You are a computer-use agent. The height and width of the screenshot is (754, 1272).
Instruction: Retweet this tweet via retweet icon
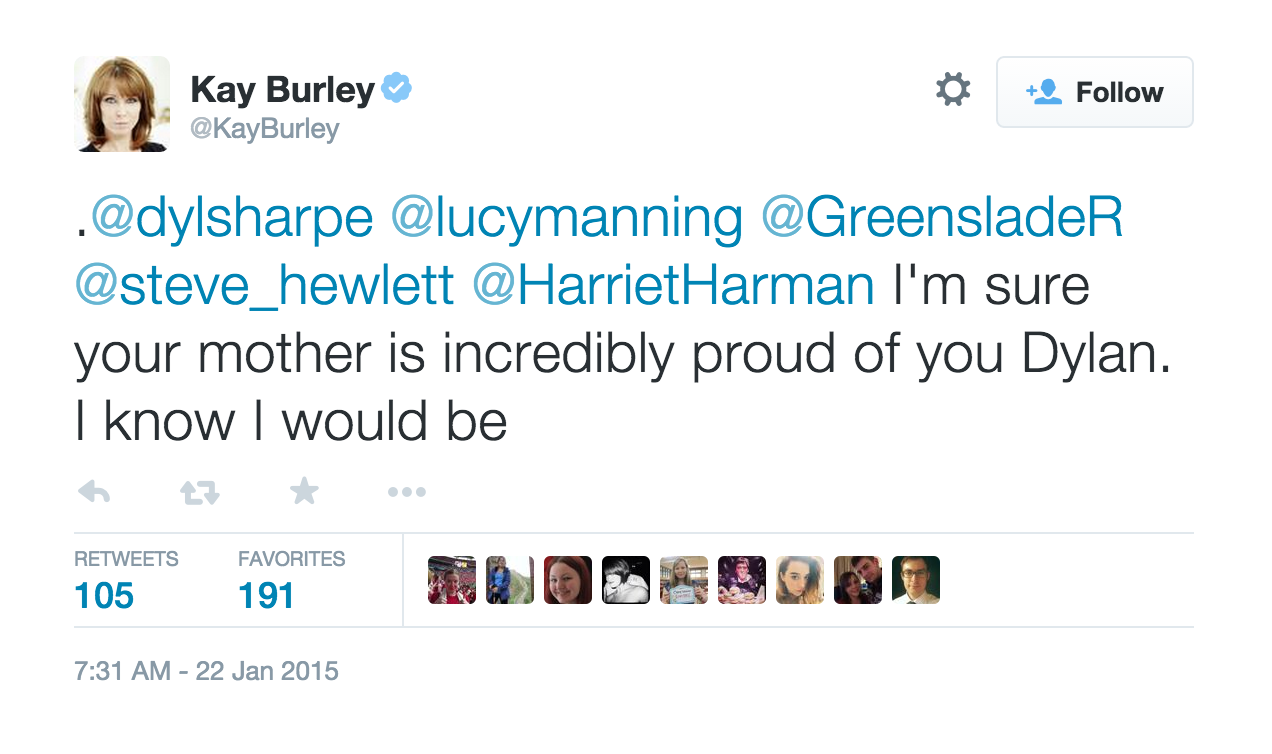tap(199, 491)
